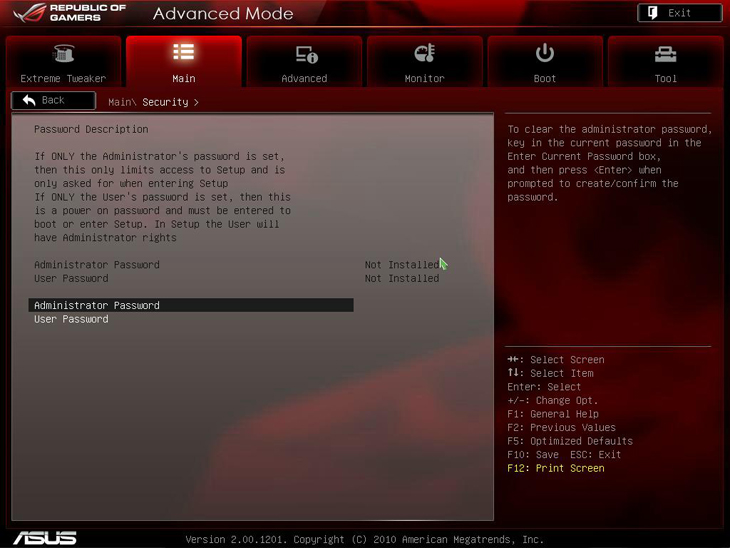Click the Main tab list icon
Screen dimensions: 730x548
pyautogui.click(x=184, y=52)
